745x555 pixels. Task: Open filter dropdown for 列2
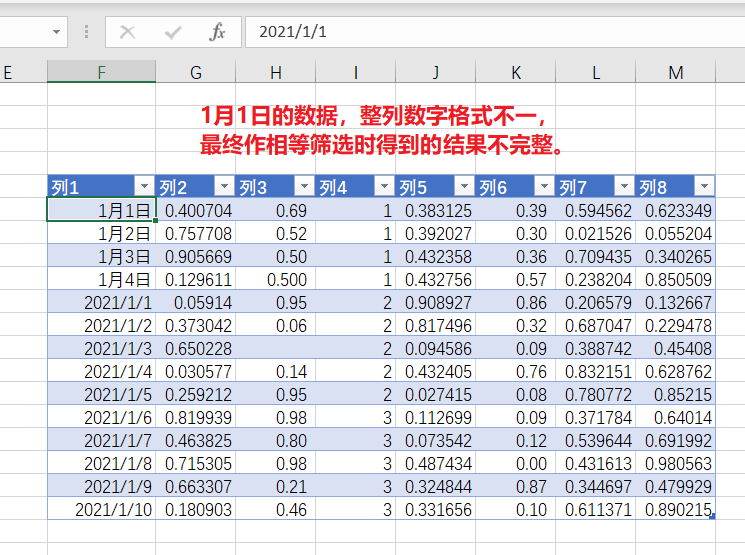tap(224, 186)
